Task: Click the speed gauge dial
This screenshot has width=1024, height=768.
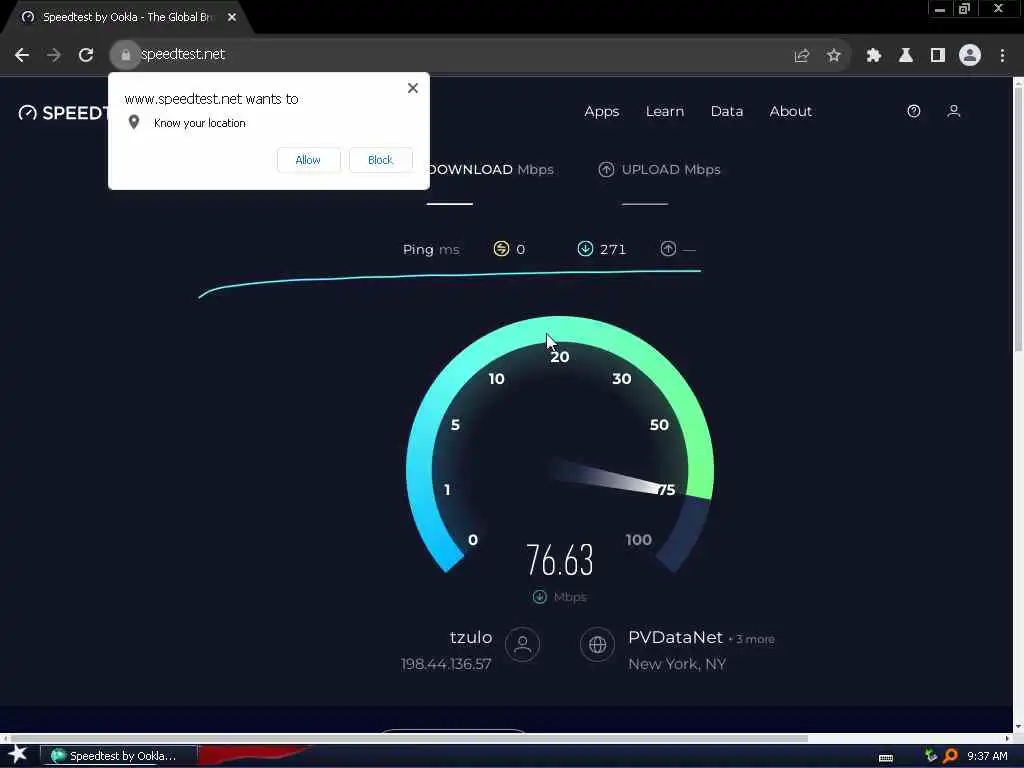Action: [560, 444]
